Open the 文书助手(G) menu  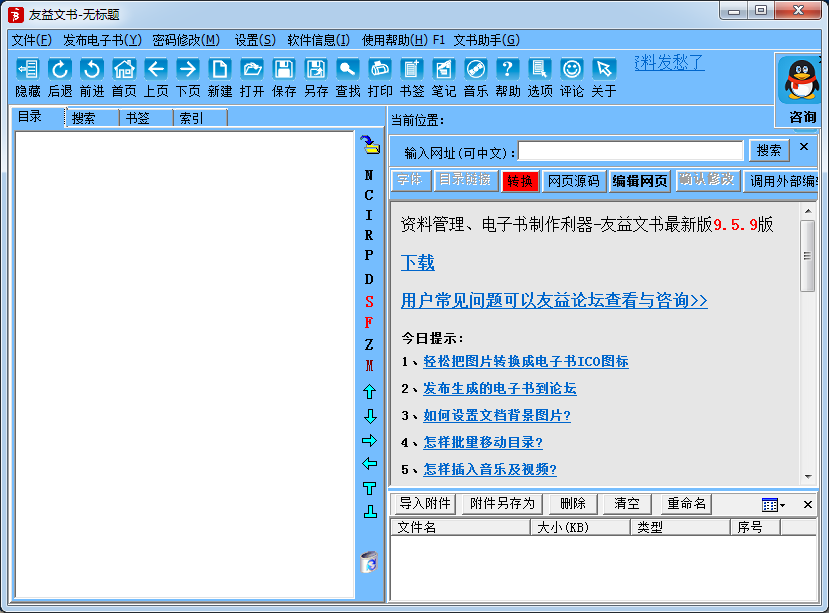[486, 40]
